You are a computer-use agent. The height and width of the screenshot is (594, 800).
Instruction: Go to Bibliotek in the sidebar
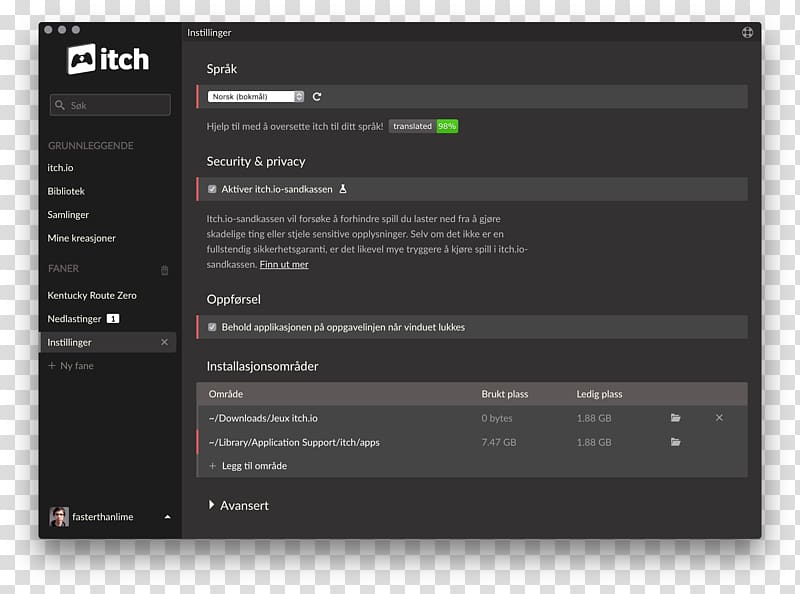tap(66, 191)
